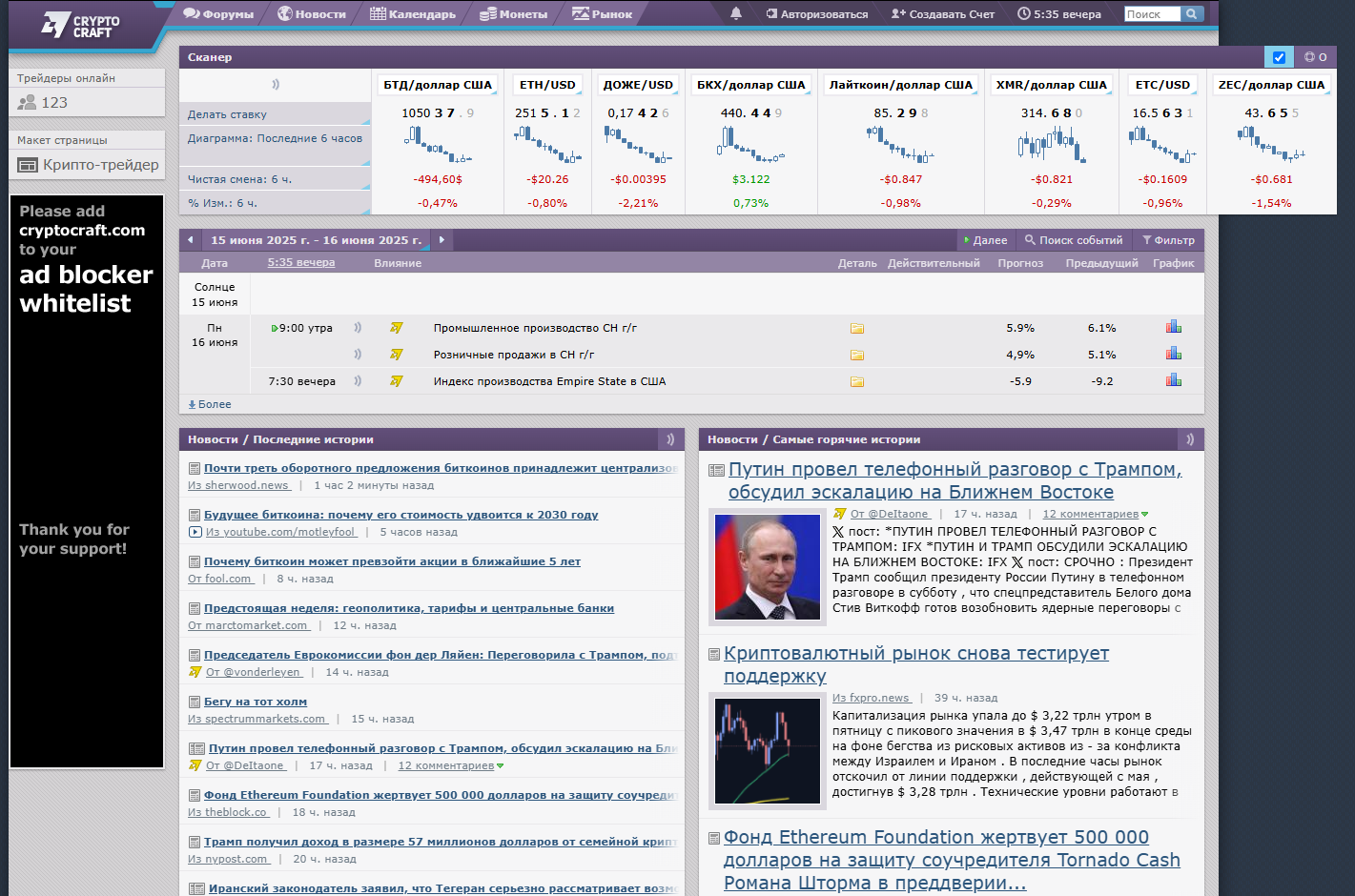Open chart icon for Empire State index
Image resolution: width=1355 pixels, height=896 pixels.
tap(1173, 380)
